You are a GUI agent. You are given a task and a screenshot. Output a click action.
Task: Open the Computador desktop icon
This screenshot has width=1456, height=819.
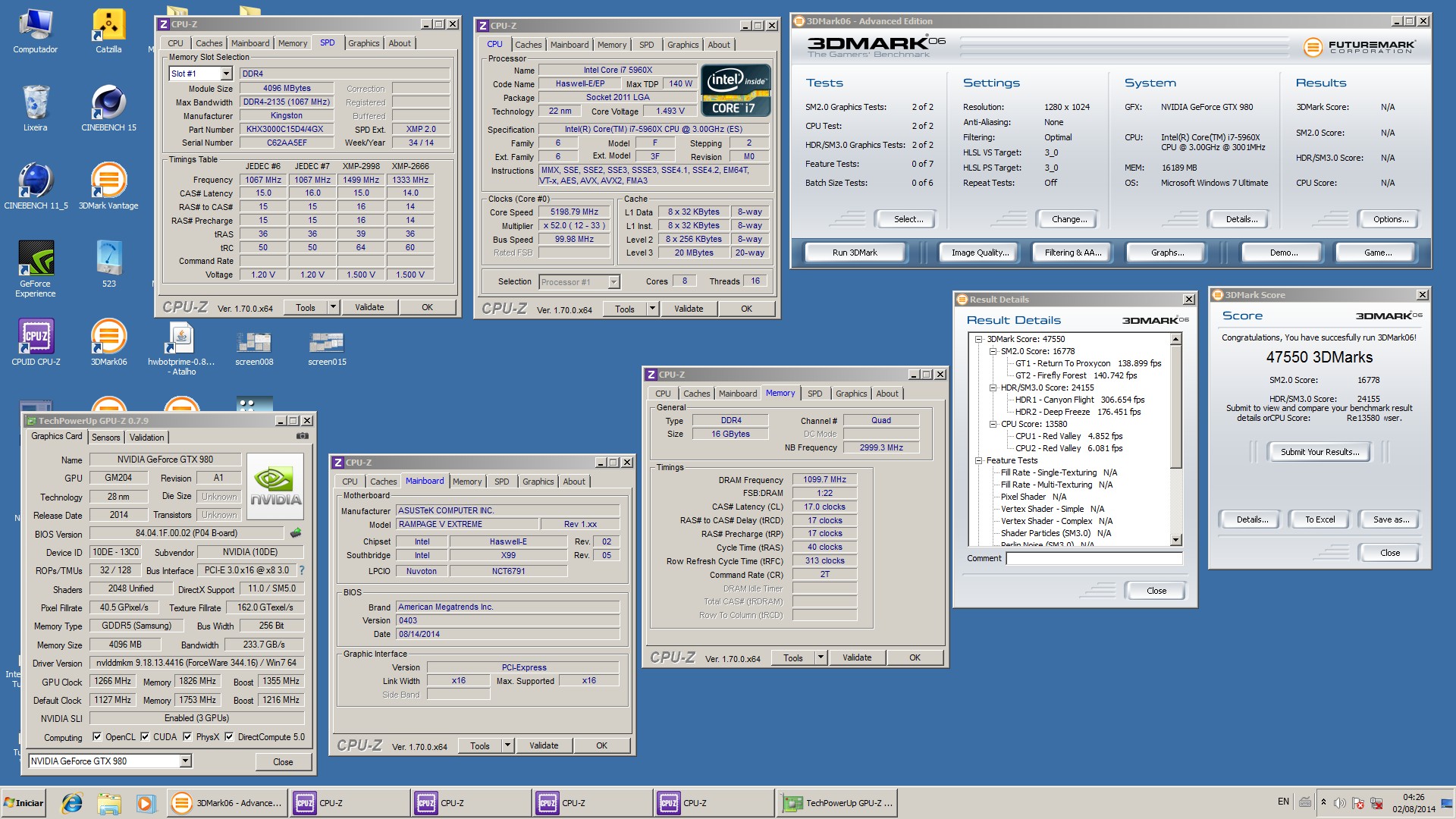35,31
